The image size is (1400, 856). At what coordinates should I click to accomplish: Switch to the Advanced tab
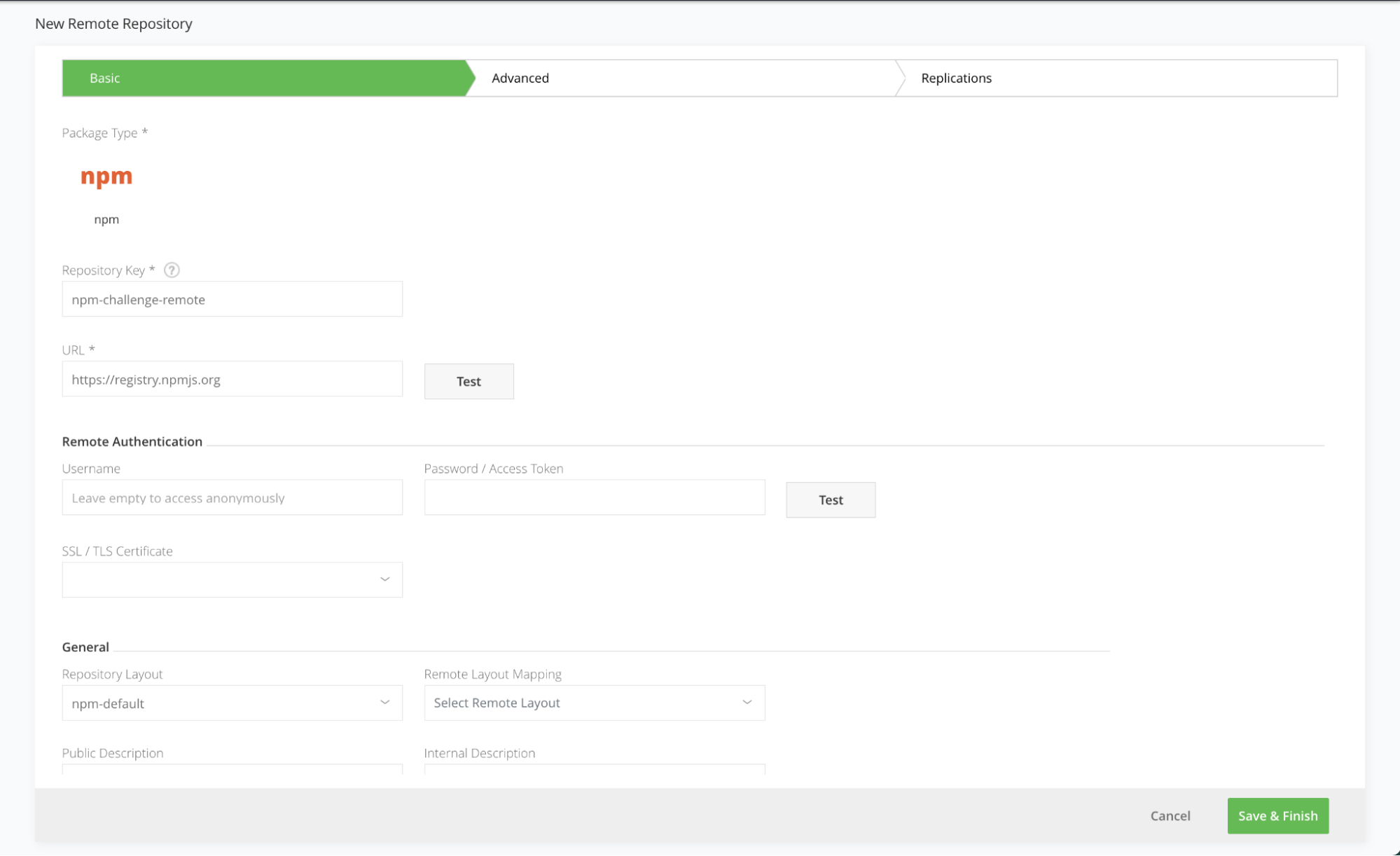pos(520,78)
